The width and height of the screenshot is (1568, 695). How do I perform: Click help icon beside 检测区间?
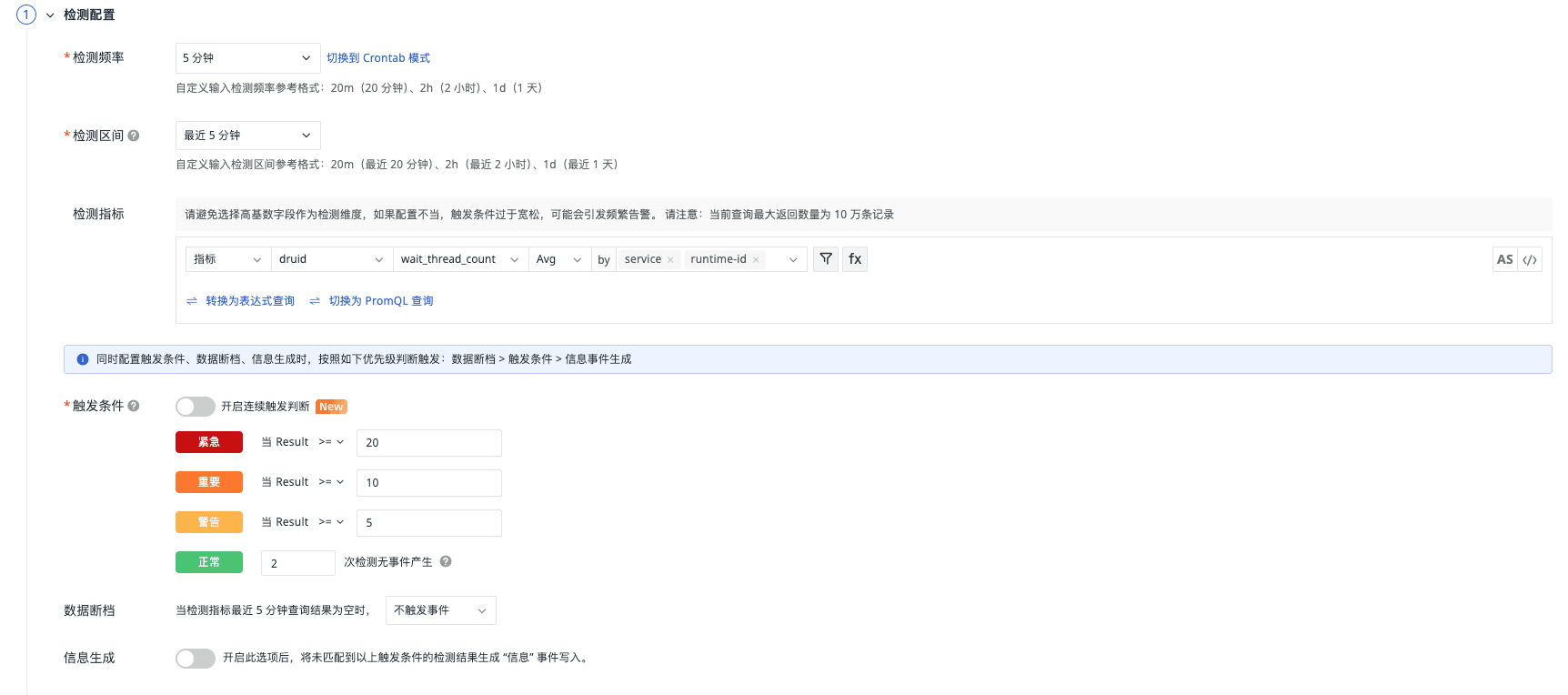(x=134, y=136)
